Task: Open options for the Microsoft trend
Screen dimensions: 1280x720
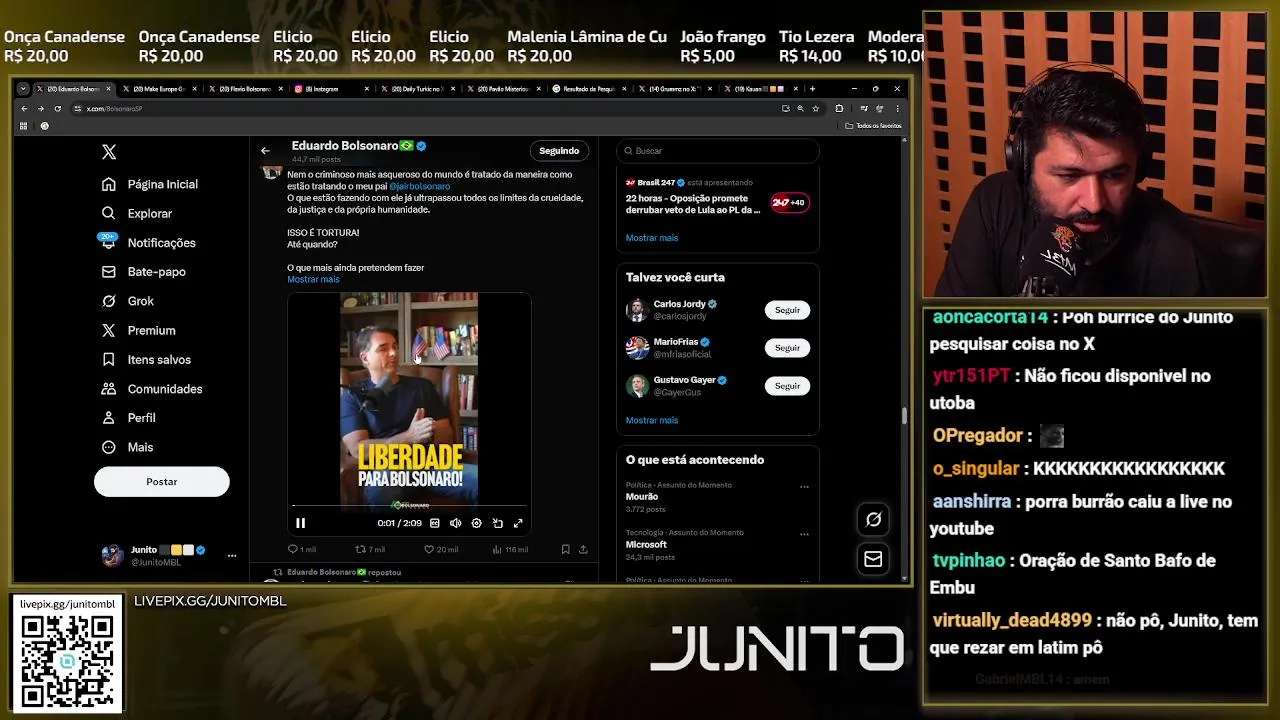Action: (x=804, y=534)
